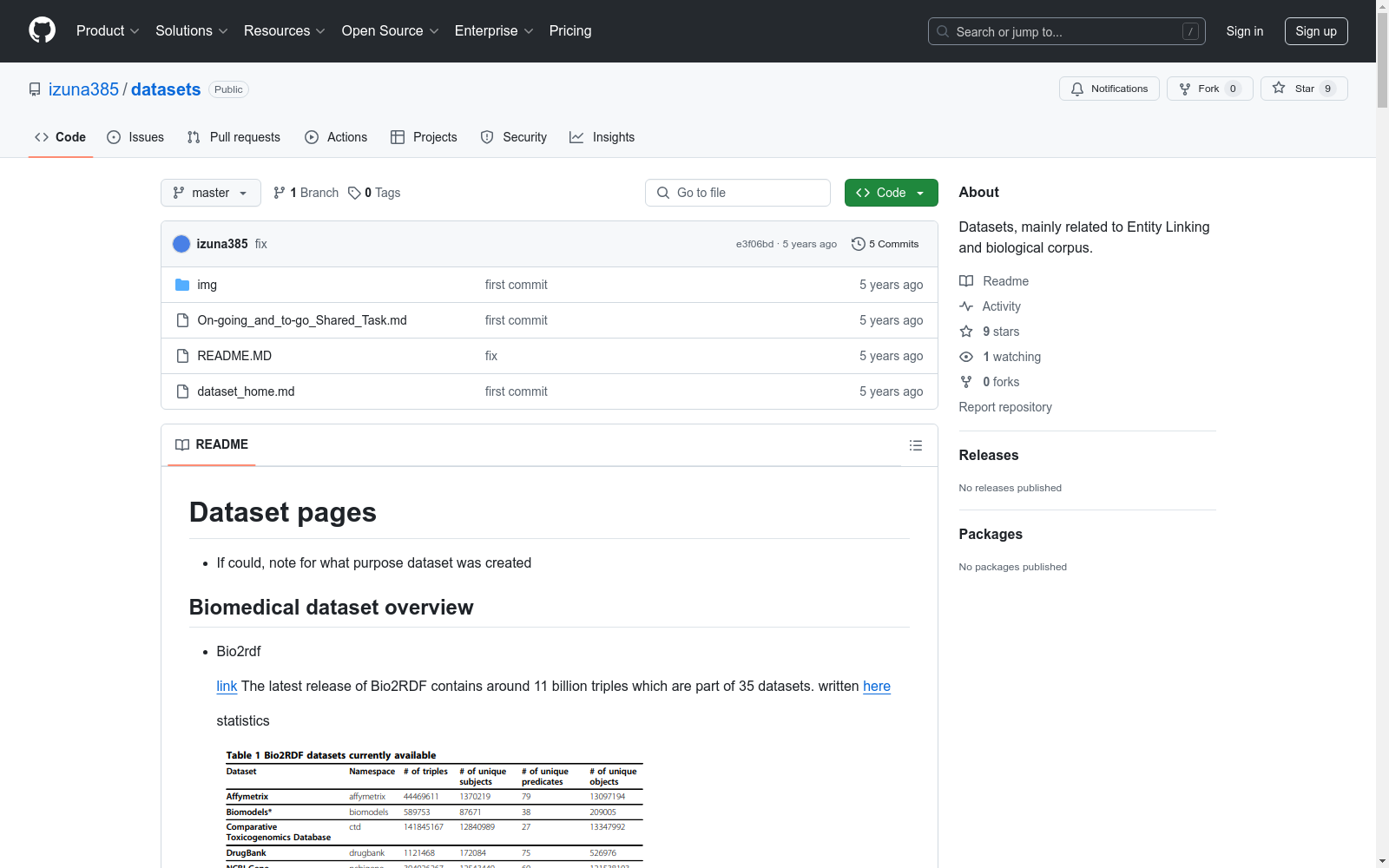Click the GitHub logo icon
The image size is (1389, 868).
[x=42, y=30]
